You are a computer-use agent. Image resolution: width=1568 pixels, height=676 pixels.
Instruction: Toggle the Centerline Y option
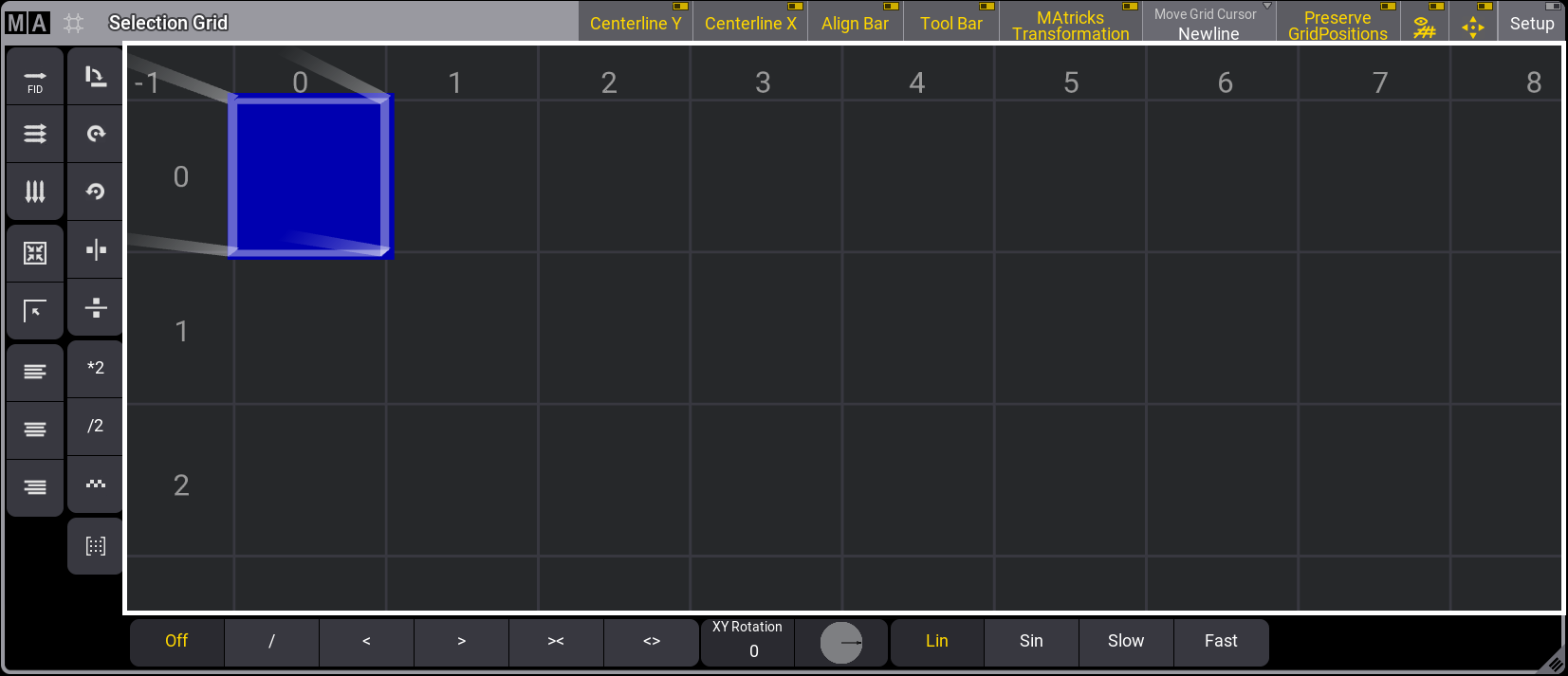tap(636, 23)
